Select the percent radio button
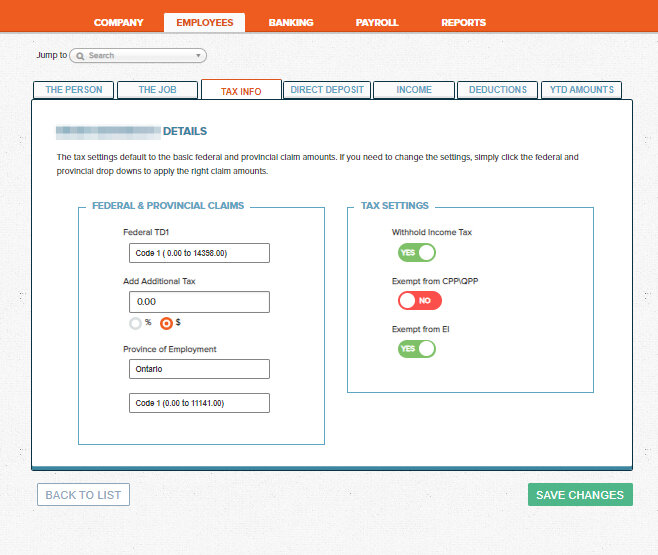 [x=135, y=323]
